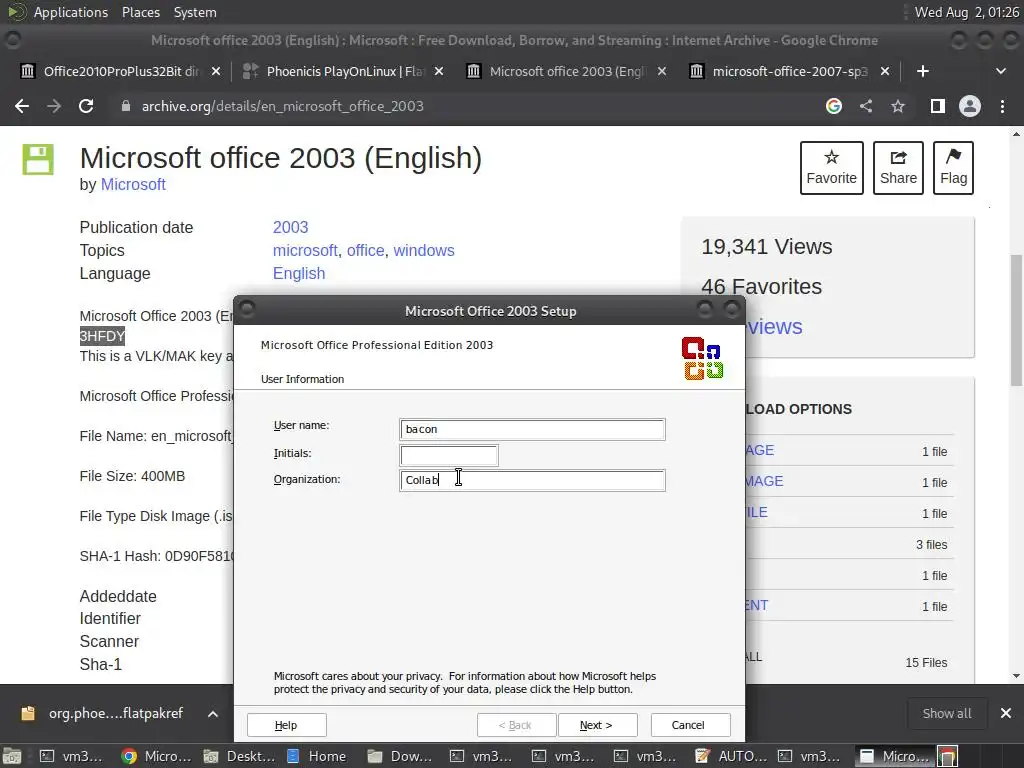Click Show all downloads
The height and width of the screenshot is (768, 1024).
(946, 714)
